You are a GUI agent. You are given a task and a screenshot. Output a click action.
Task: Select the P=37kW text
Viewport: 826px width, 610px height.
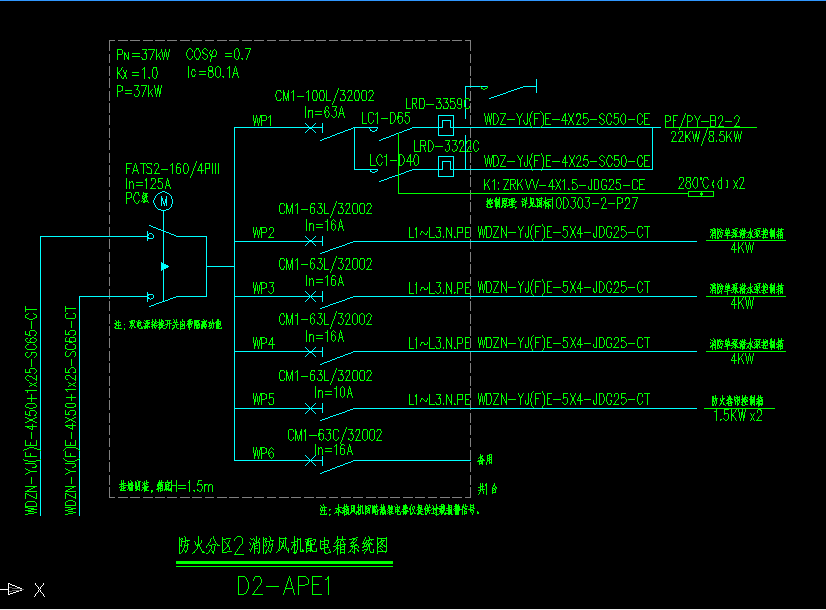pos(139,91)
